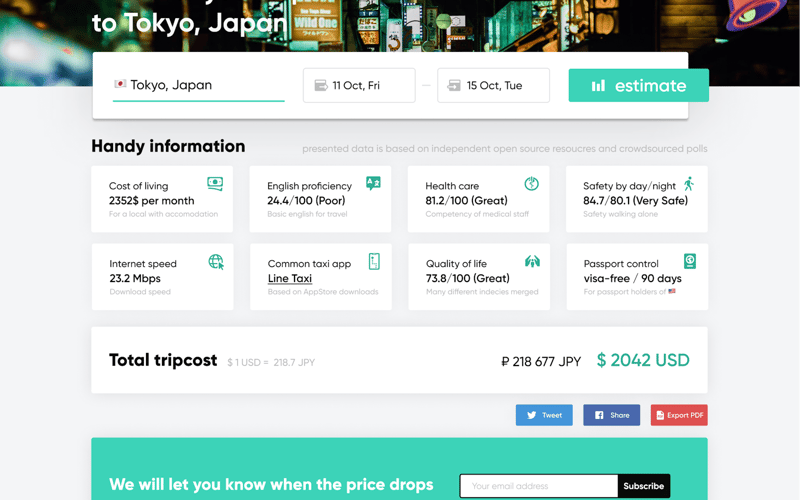Click the 218 677 JPY total amount
The width and height of the screenshot is (800, 500).
tap(541, 362)
